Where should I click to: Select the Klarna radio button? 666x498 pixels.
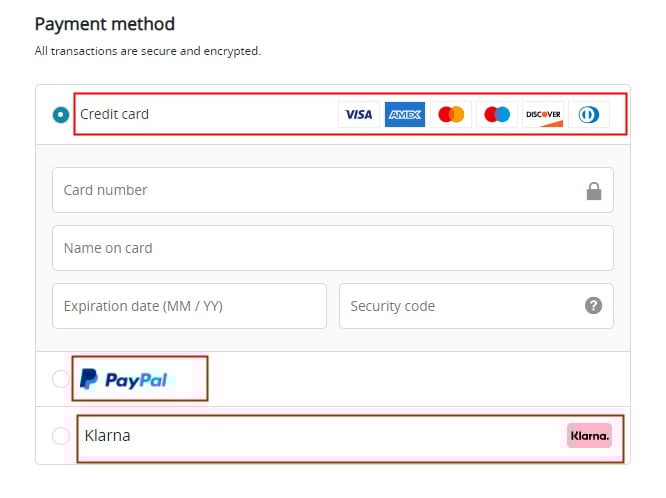coord(61,436)
